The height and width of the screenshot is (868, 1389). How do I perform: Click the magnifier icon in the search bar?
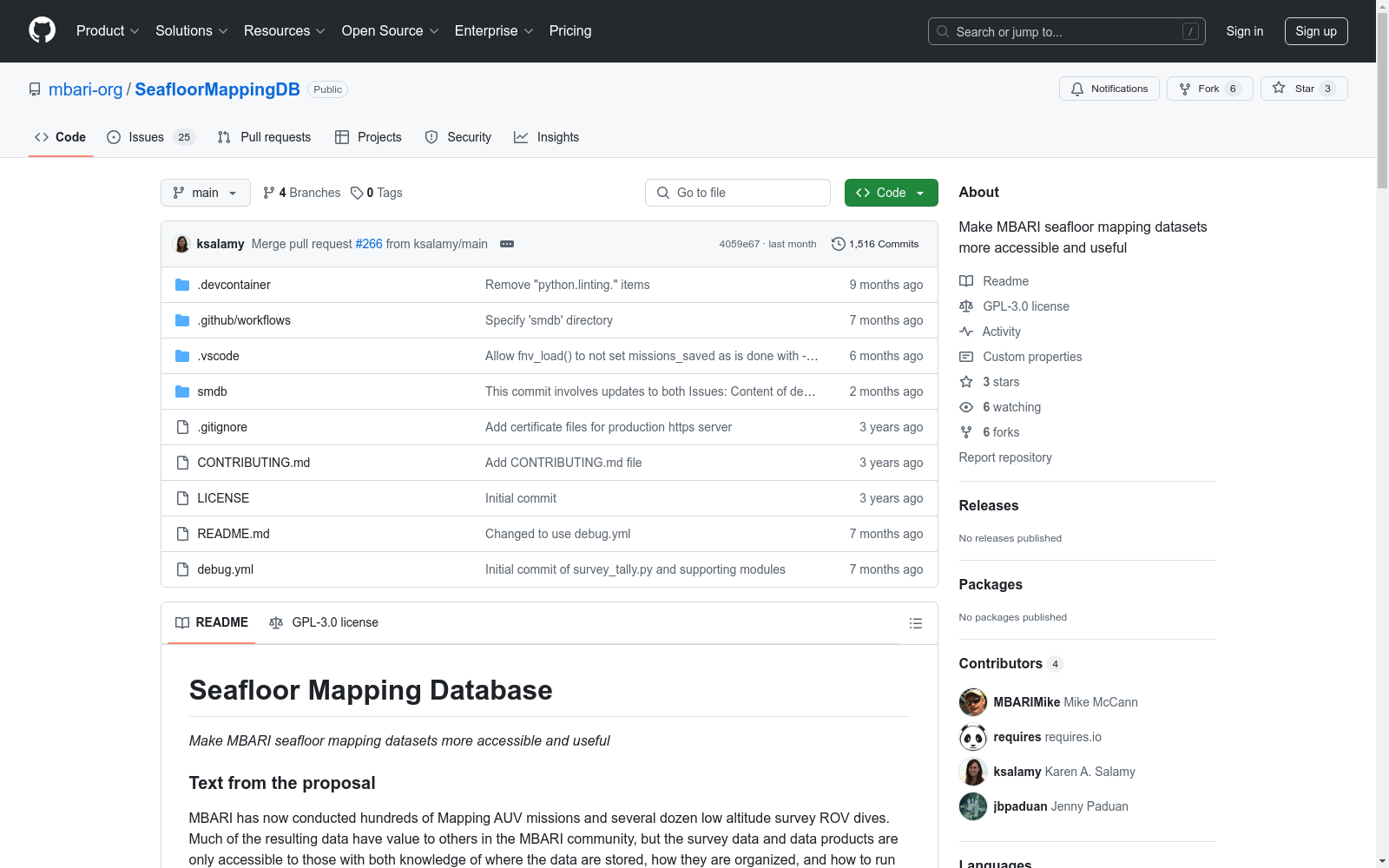coord(943,31)
